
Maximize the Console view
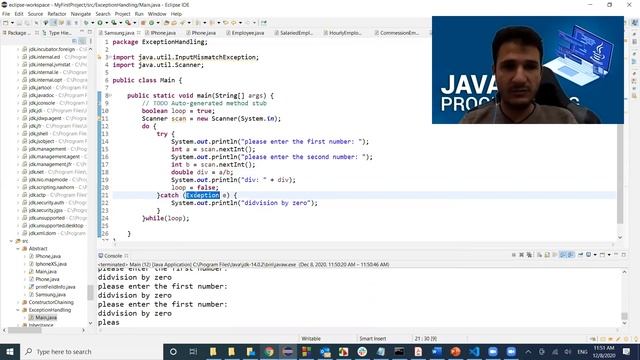624,255
